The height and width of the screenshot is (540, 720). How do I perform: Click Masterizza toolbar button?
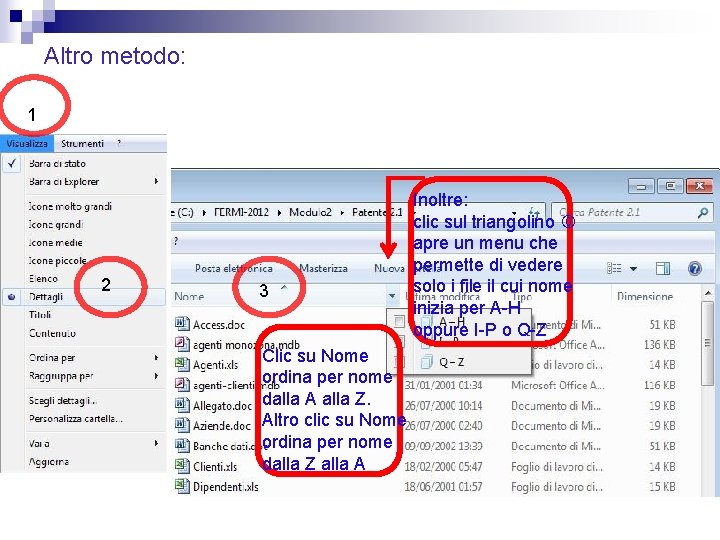(x=323, y=269)
